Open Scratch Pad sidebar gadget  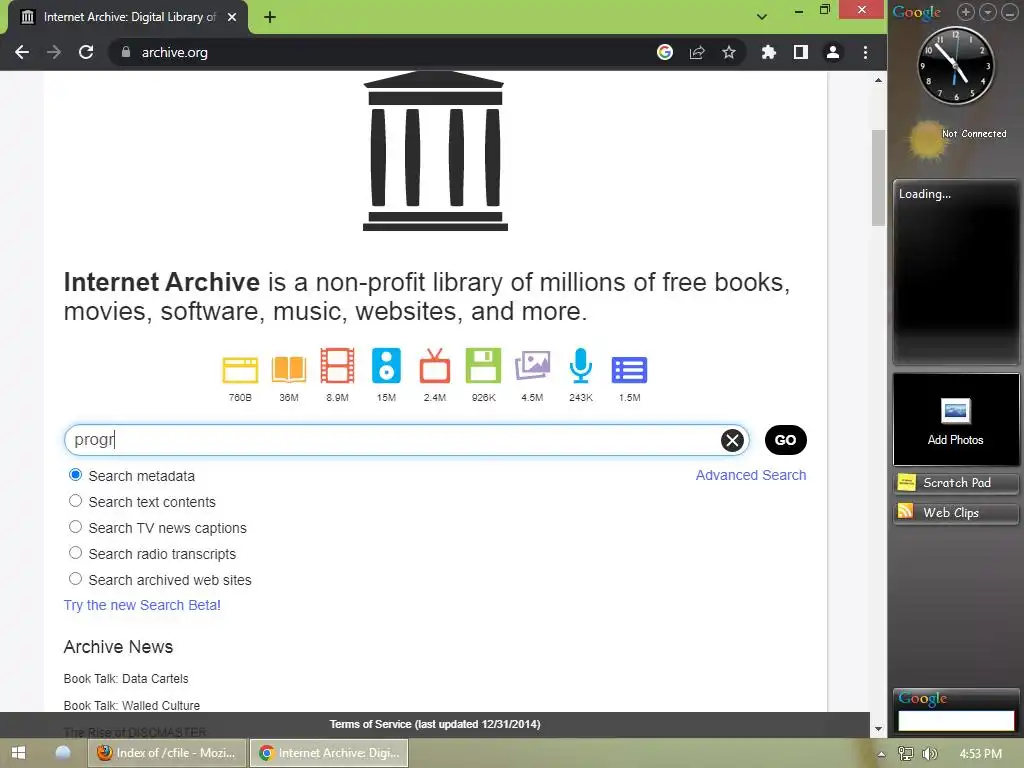point(955,483)
